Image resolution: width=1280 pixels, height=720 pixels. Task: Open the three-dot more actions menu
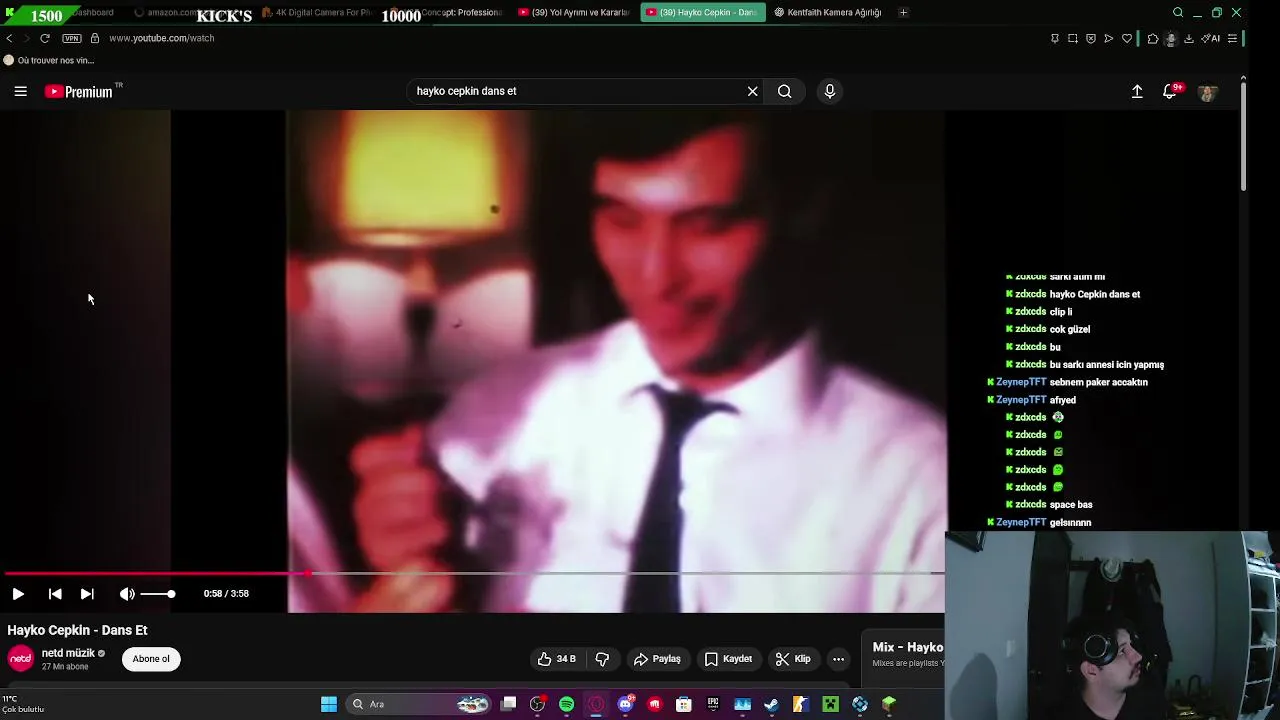839,659
